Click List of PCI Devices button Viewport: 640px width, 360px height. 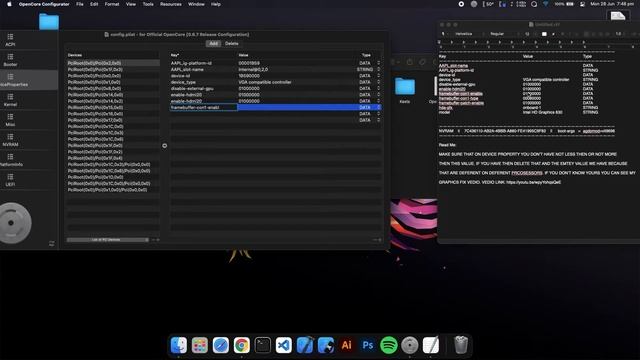click(x=108, y=240)
